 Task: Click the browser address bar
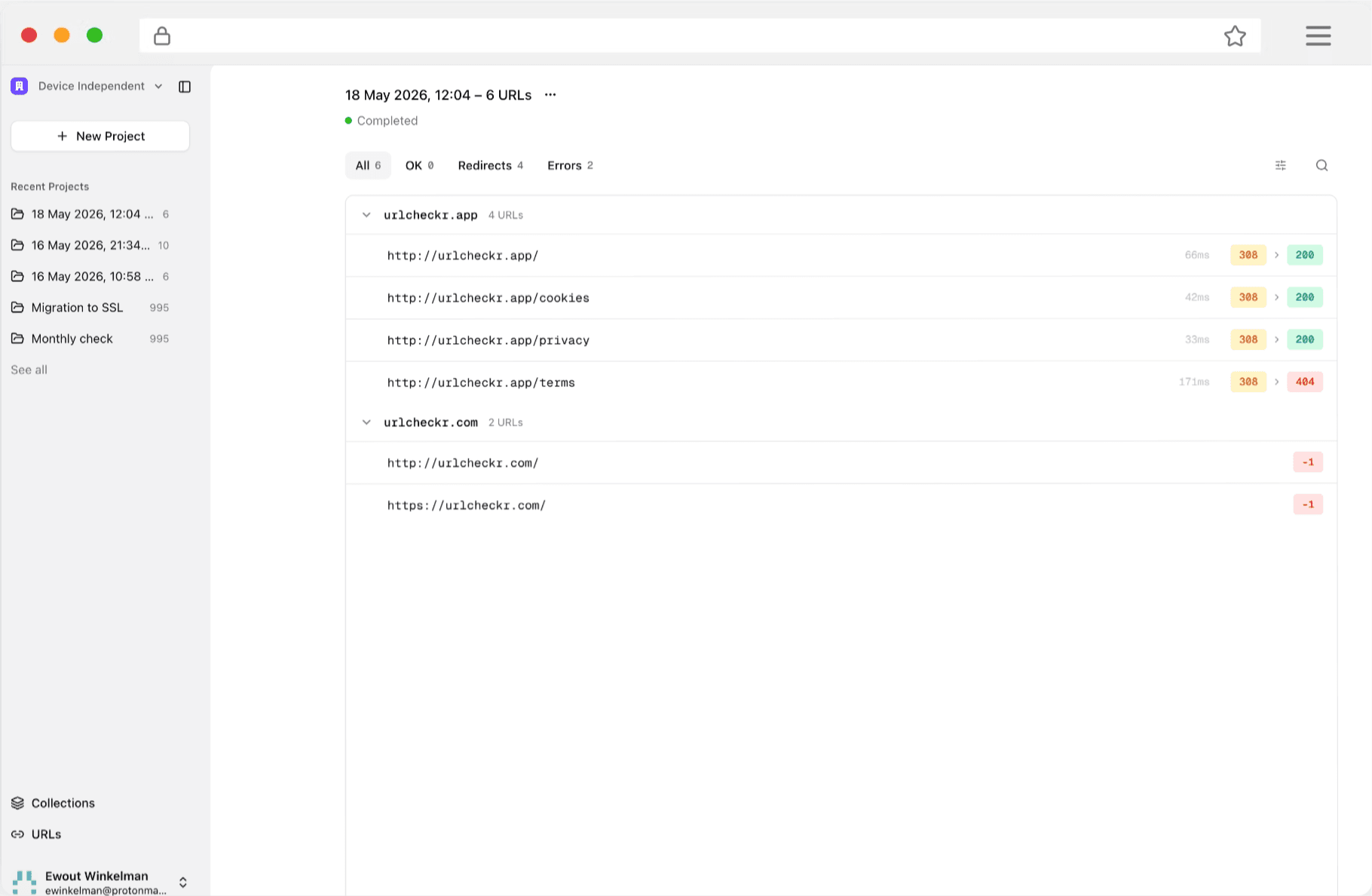tap(700, 35)
